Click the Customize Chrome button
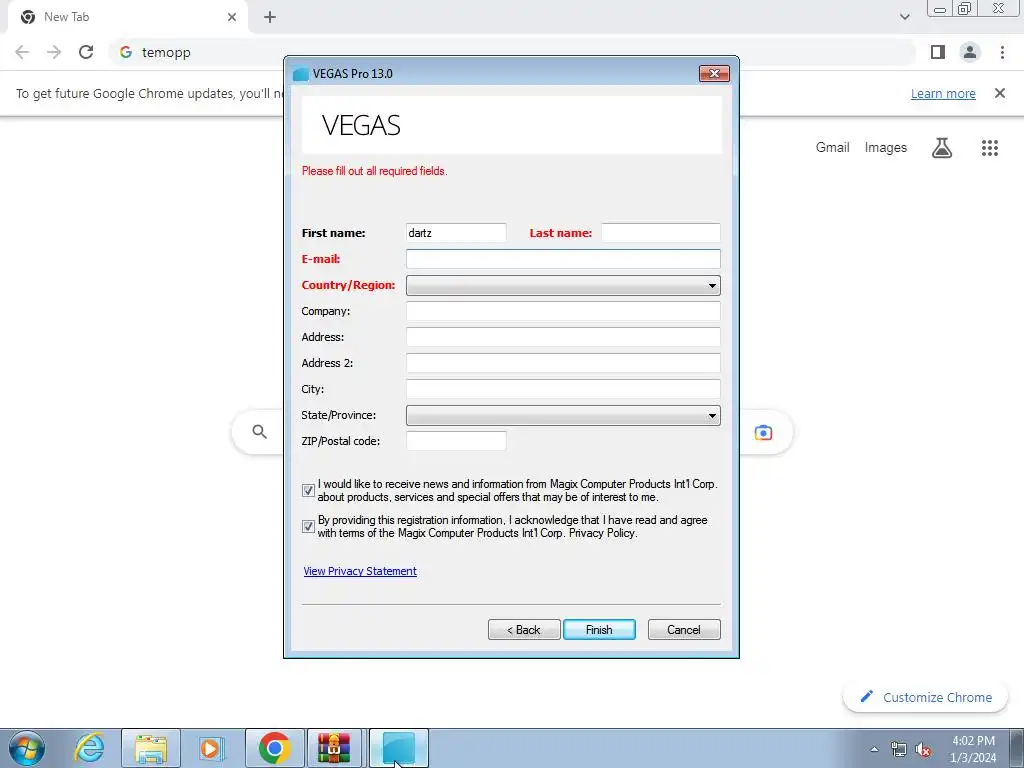Viewport: 1024px width, 768px height. click(925, 697)
